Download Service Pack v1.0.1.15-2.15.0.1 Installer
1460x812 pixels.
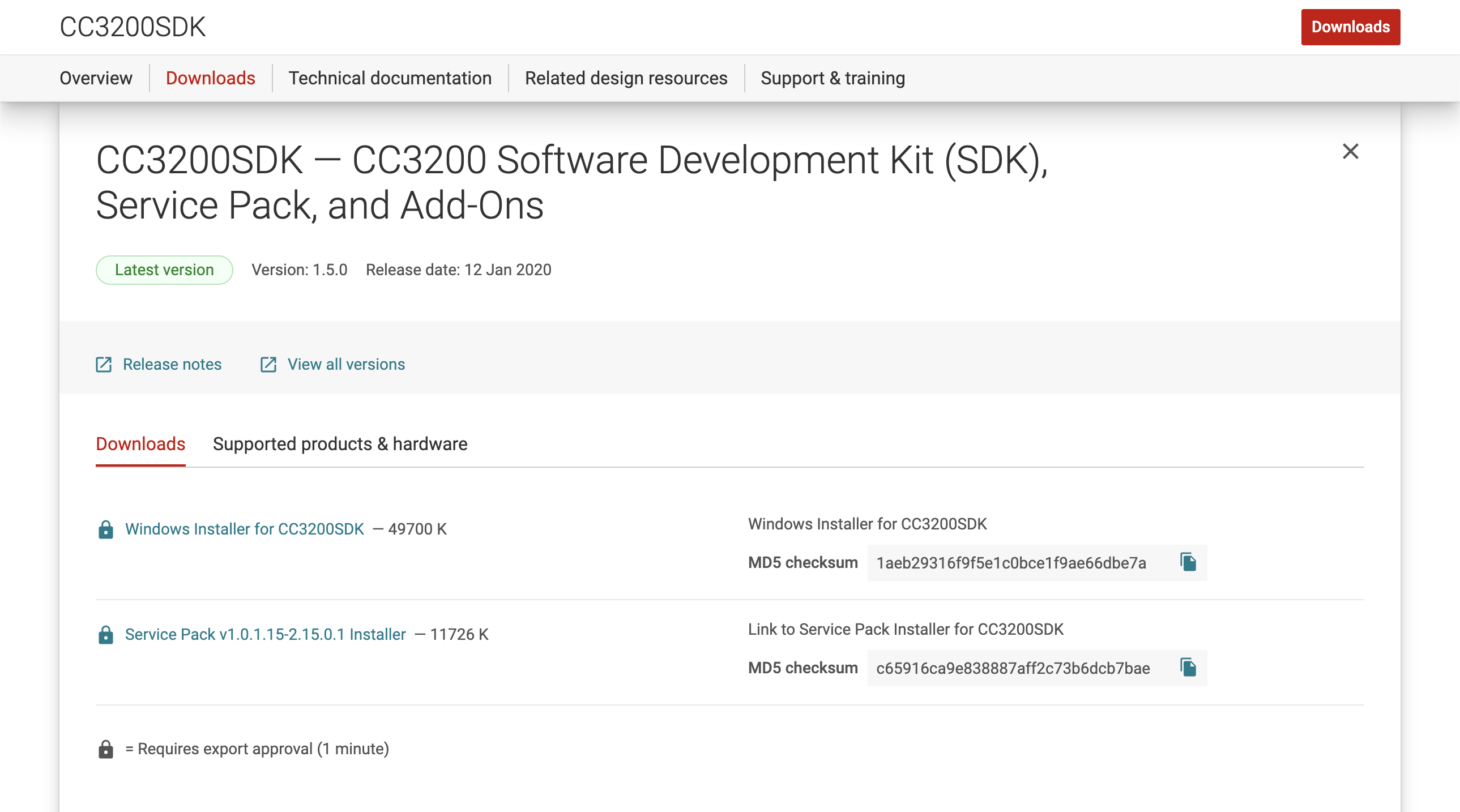pyautogui.click(x=265, y=635)
